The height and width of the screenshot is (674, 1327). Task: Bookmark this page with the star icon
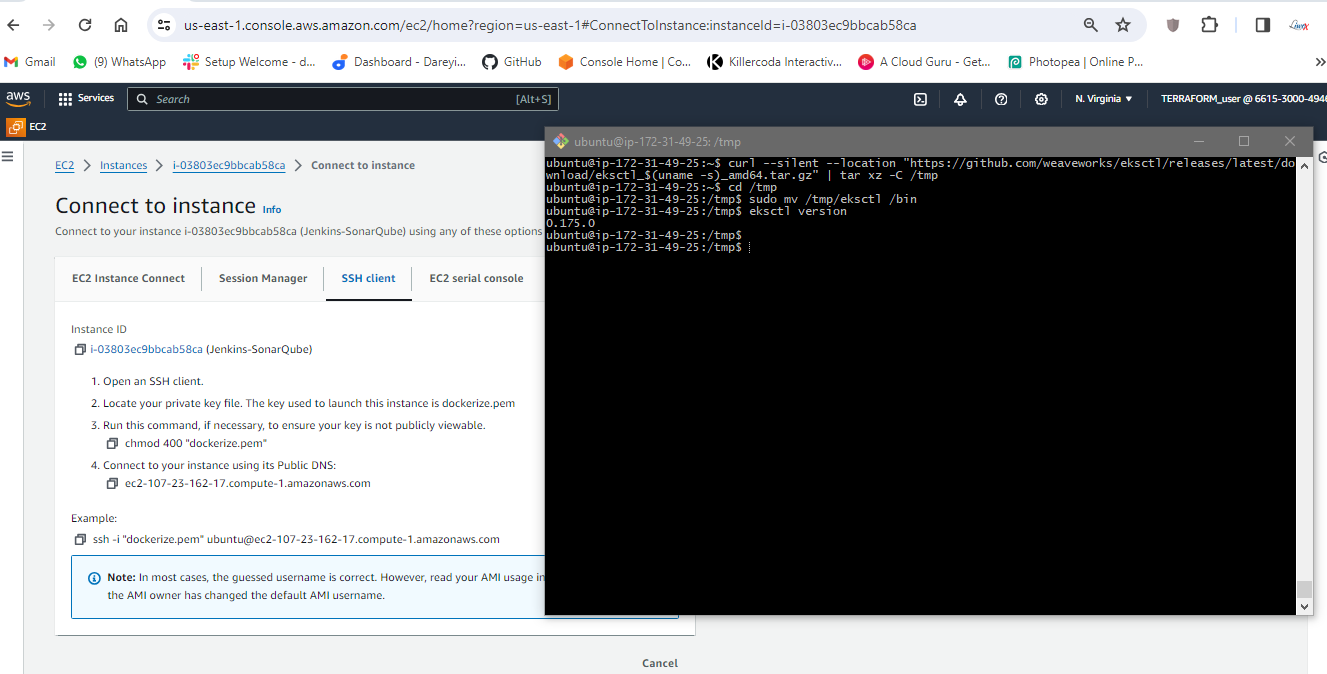(x=1123, y=25)
